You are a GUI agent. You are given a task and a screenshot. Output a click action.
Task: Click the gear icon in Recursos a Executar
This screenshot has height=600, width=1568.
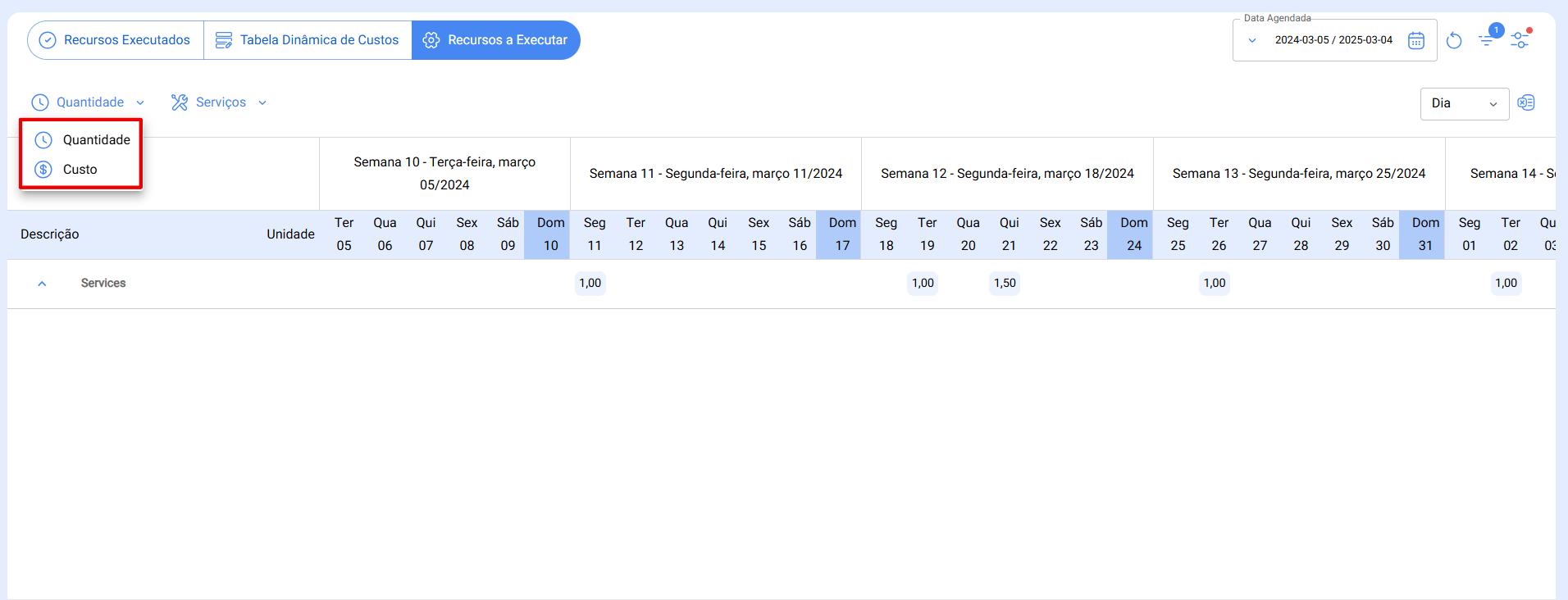point(431,40)
